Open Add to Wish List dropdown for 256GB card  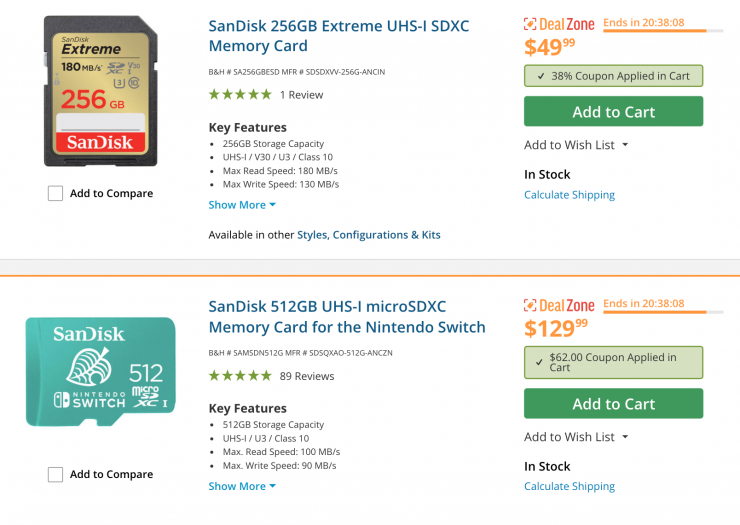576,145
